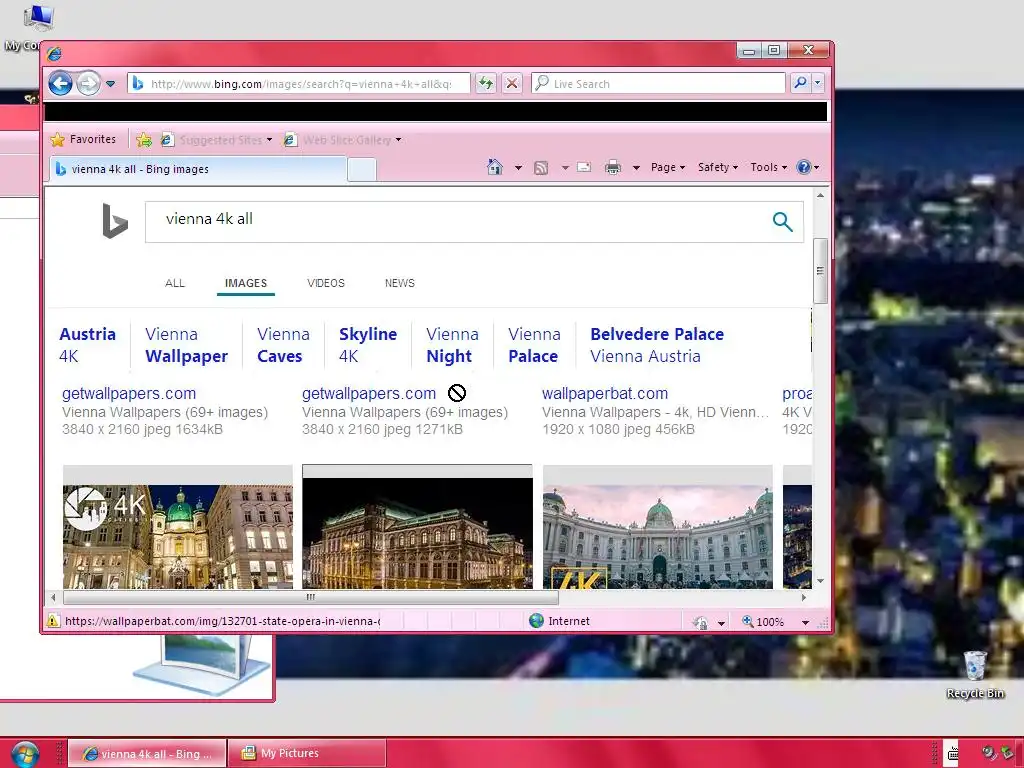1024x768 pixels.
Task: Choose the Skyline 4K suggestion
Action: [x=368, y=345]
